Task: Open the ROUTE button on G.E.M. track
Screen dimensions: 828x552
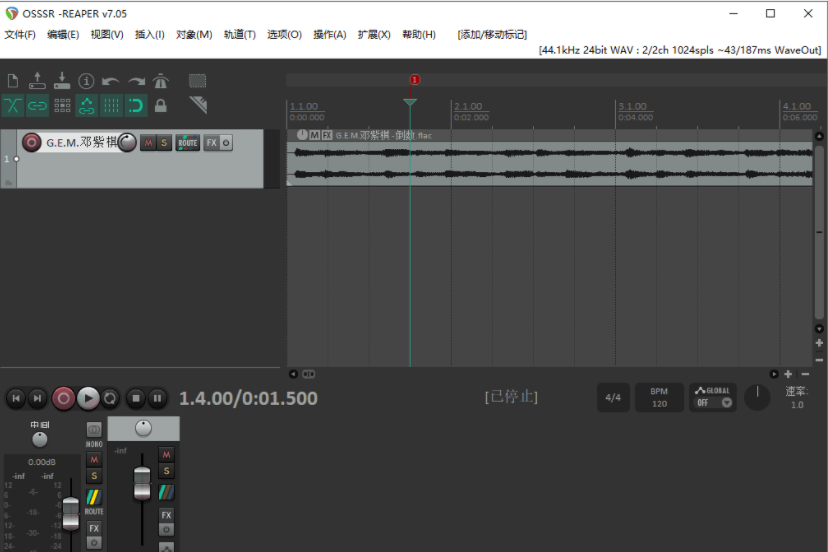Action: (187, 143)
